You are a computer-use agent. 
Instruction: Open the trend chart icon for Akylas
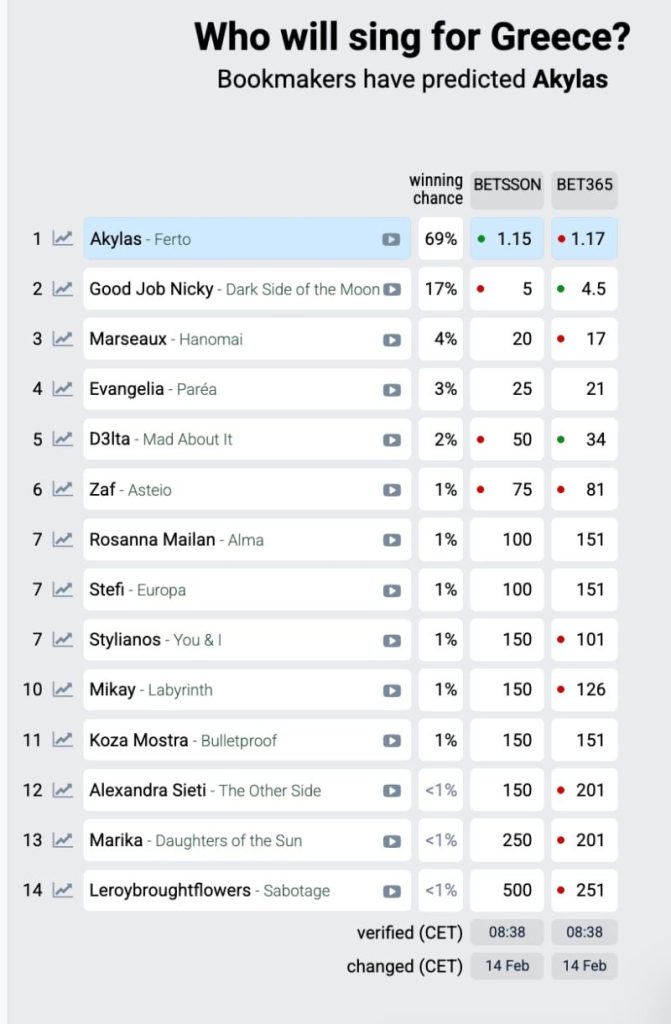point(63,239)
